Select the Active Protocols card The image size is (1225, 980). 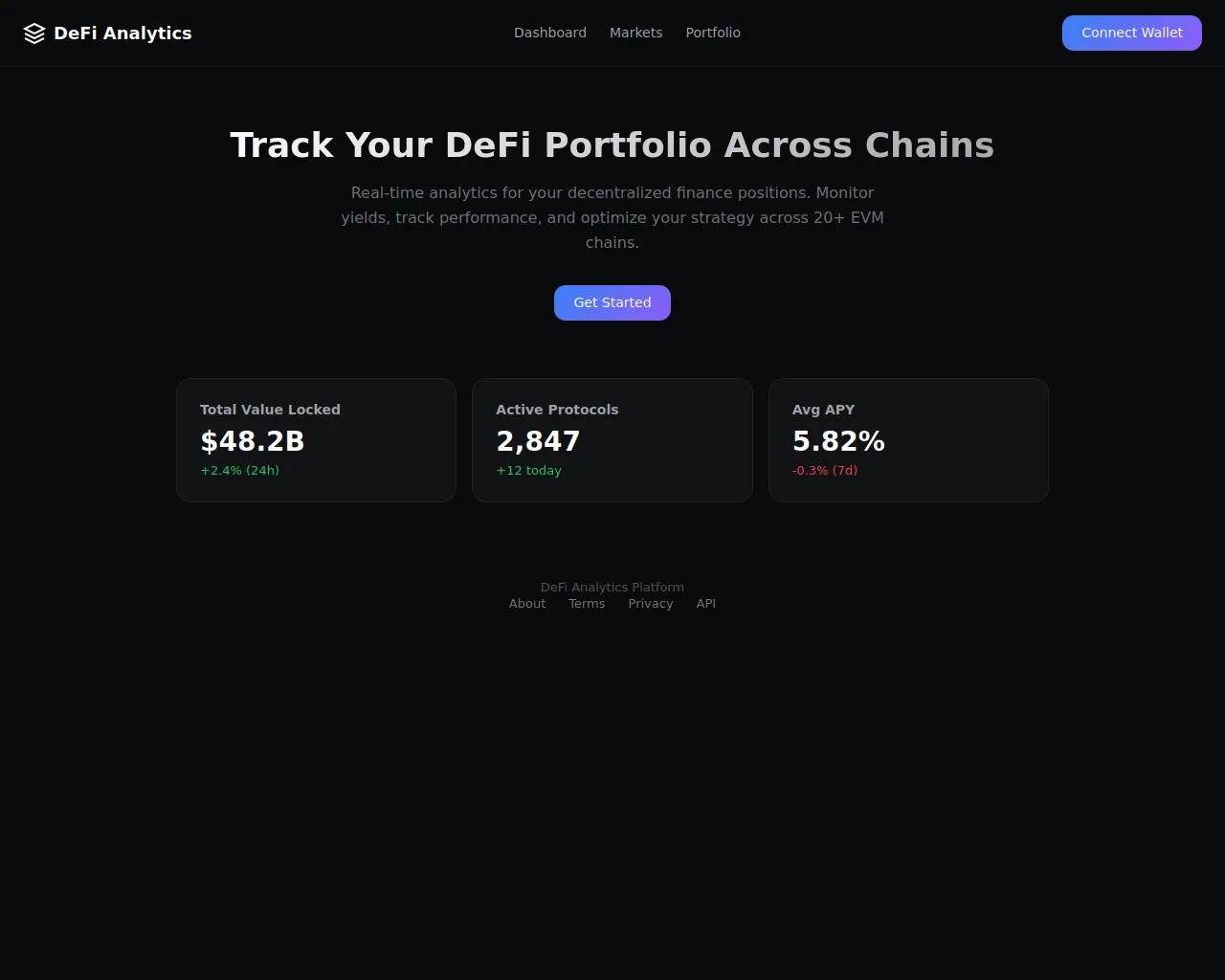612,440
